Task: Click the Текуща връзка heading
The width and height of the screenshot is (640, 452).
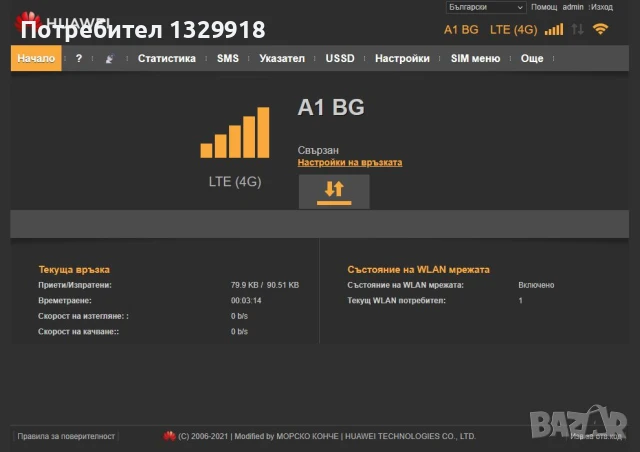Action: [74, 269]
